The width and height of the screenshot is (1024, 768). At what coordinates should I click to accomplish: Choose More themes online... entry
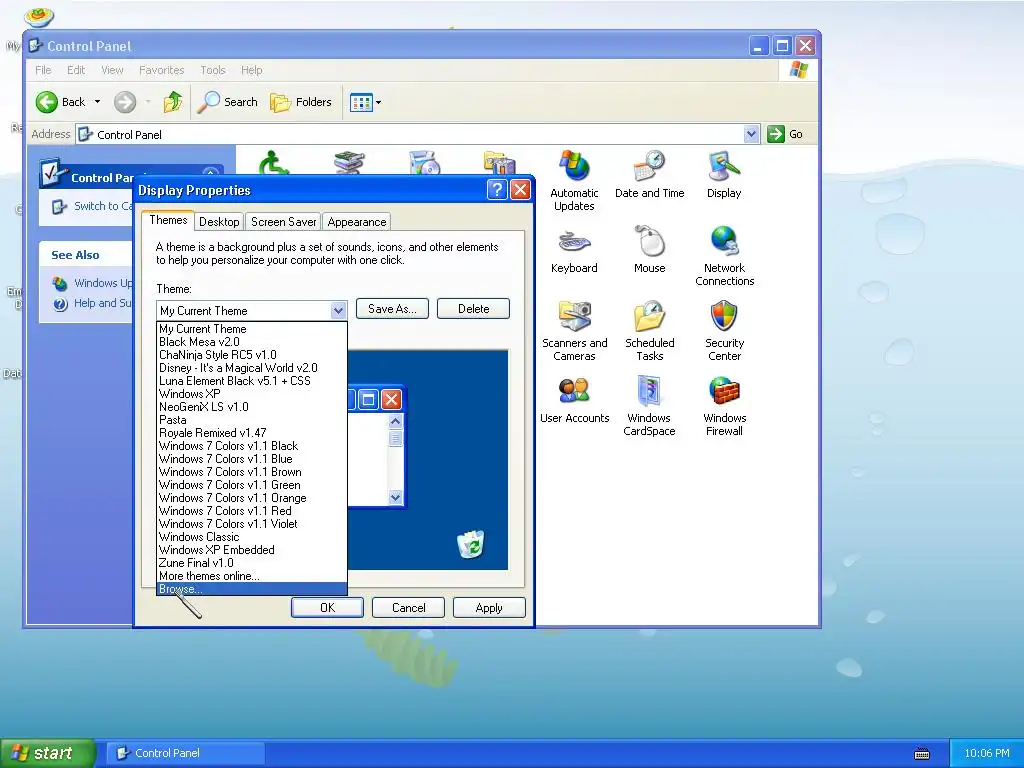tap(252, 576)
